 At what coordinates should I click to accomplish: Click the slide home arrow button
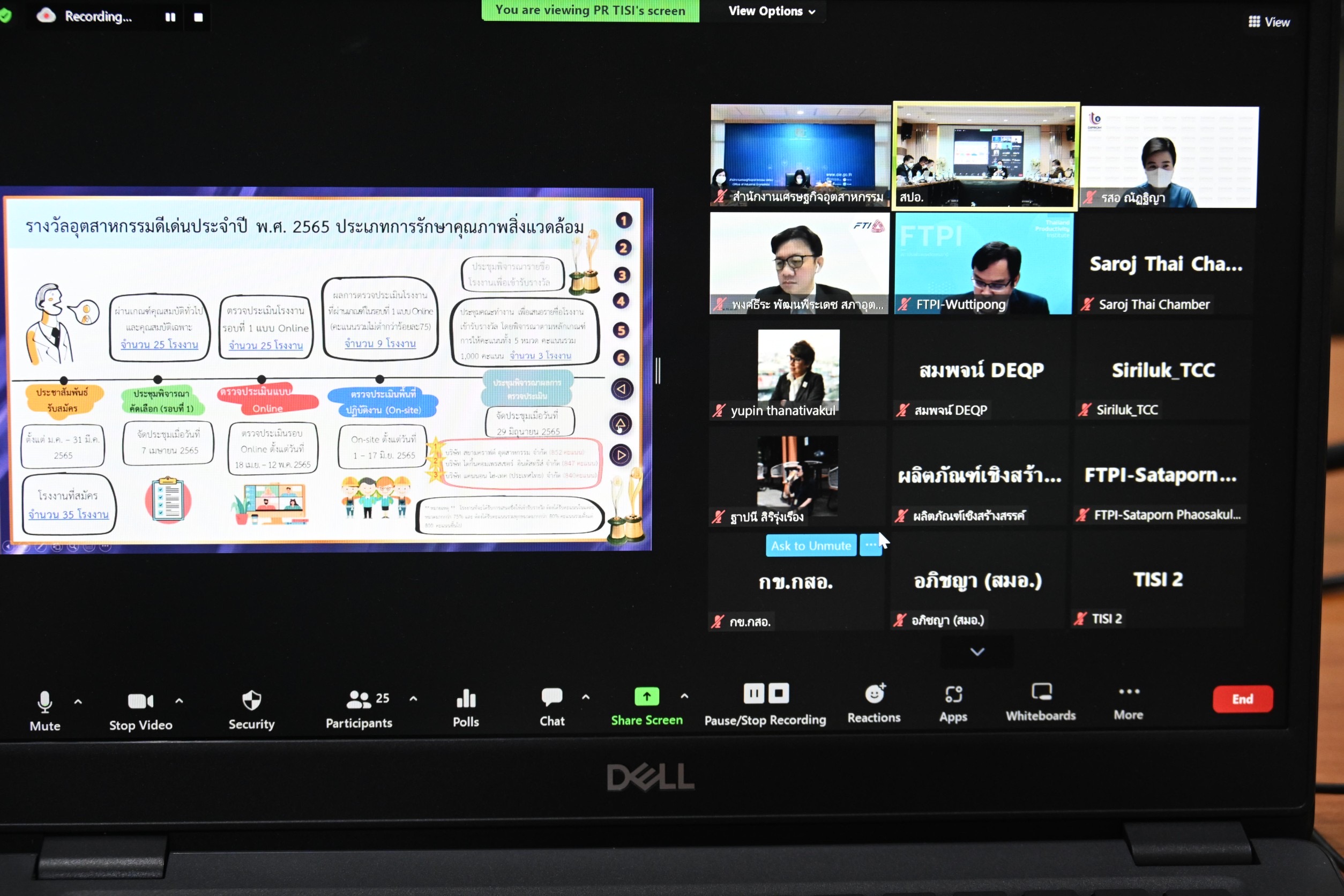click(x=621, y=423)
